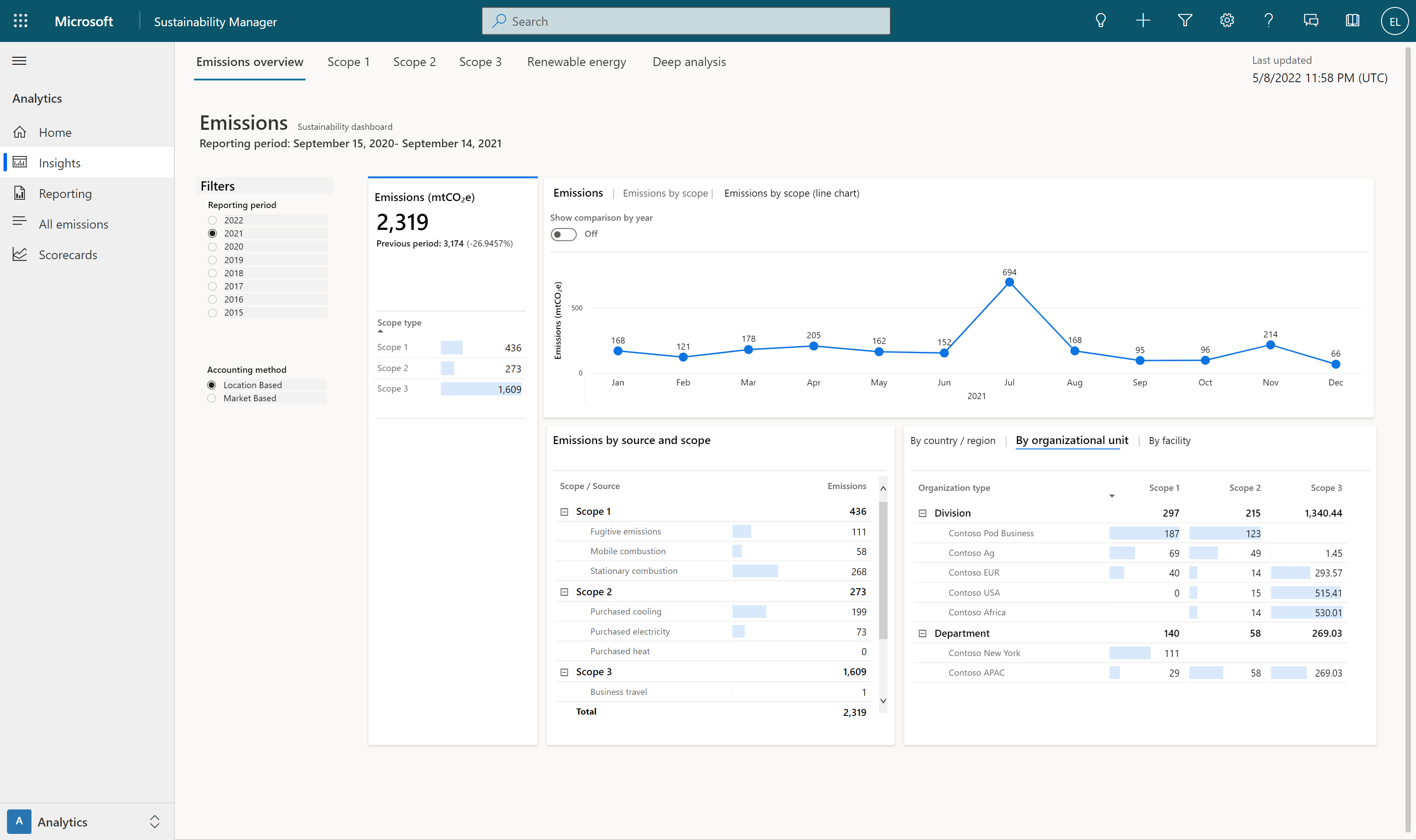Open the settings gear icon
Screen dimensions: 1416x840
[1226, 21]
